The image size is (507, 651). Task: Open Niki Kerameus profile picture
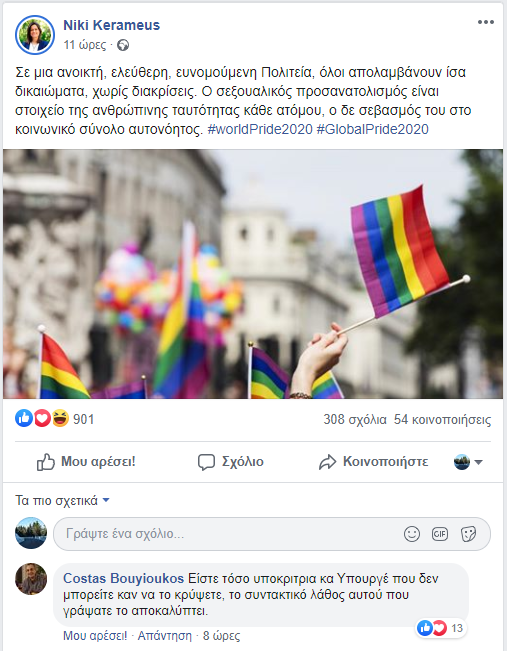pyautogui.click(x=35, y=35)
